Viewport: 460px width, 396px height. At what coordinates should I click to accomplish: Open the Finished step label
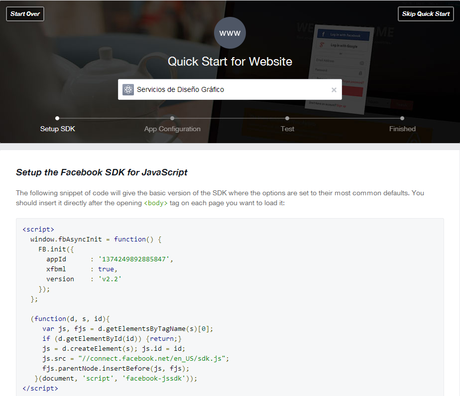402,129
